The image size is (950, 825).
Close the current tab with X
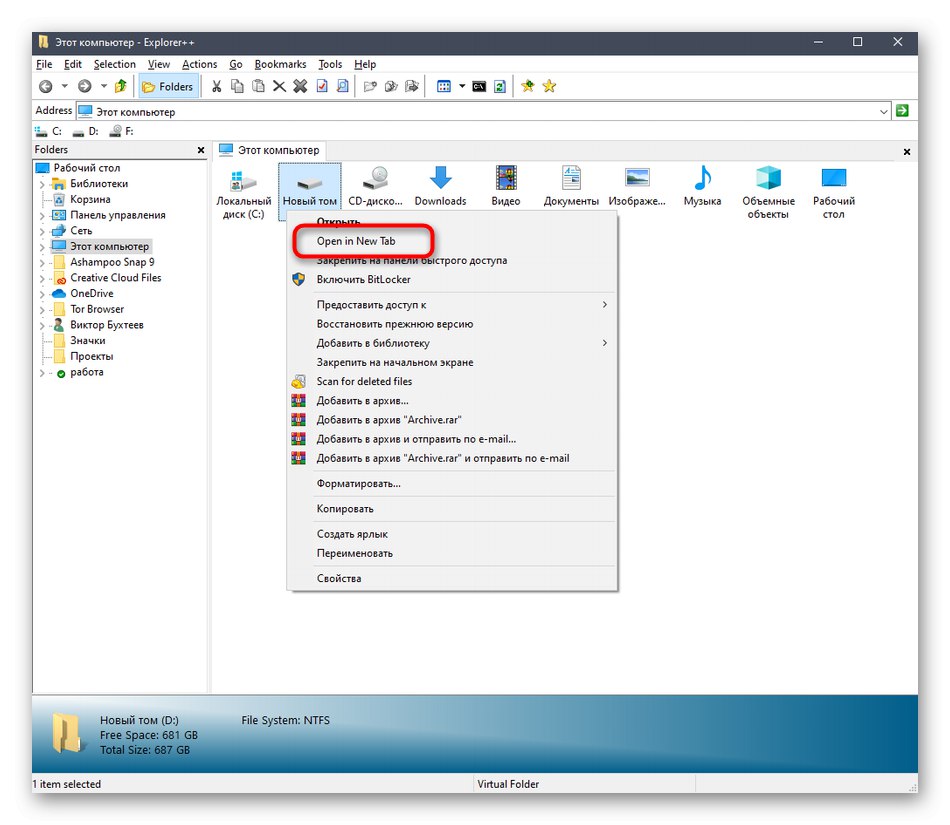(x=906, y=151)
